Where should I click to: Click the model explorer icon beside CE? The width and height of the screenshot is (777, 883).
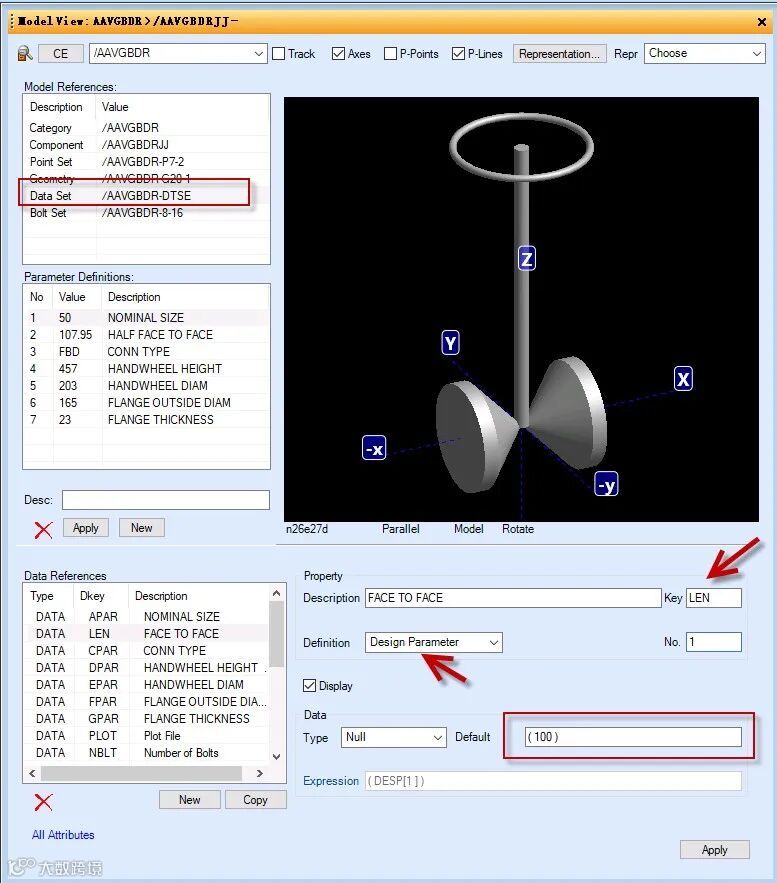(x=25, y=53)
